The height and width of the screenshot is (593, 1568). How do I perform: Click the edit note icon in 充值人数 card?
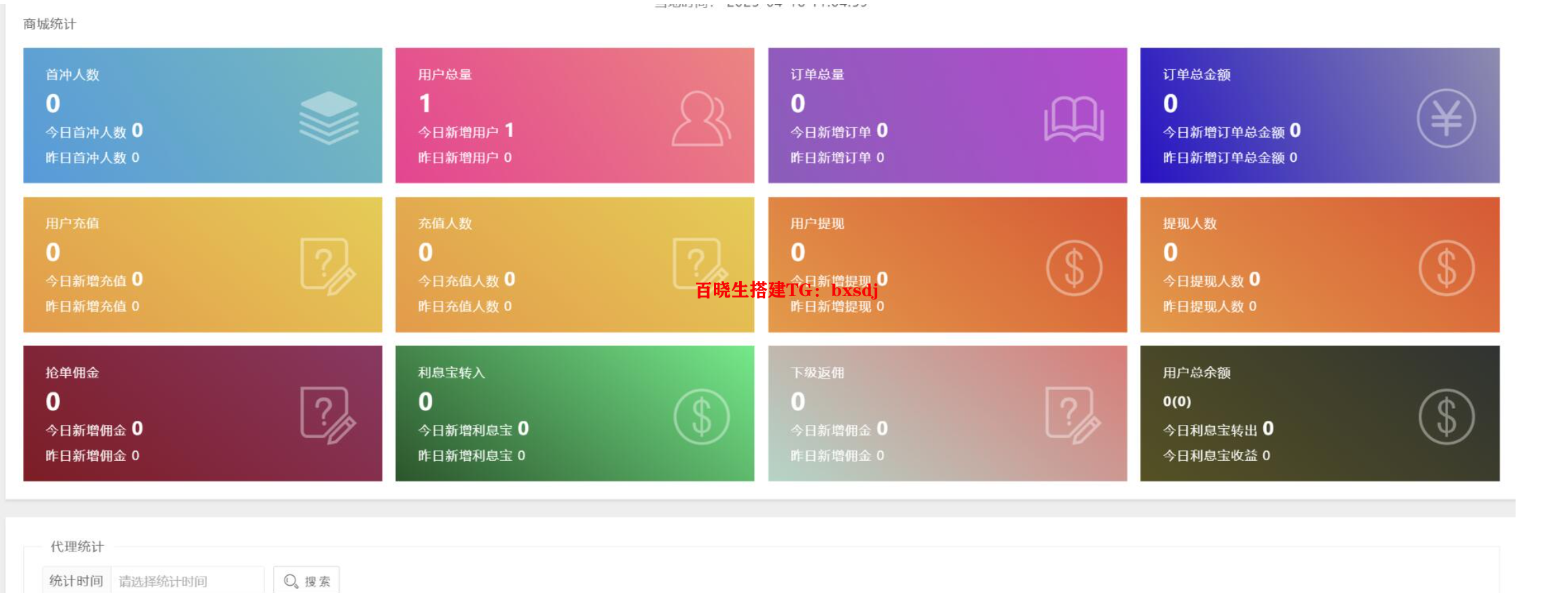(x=700, y=265)
